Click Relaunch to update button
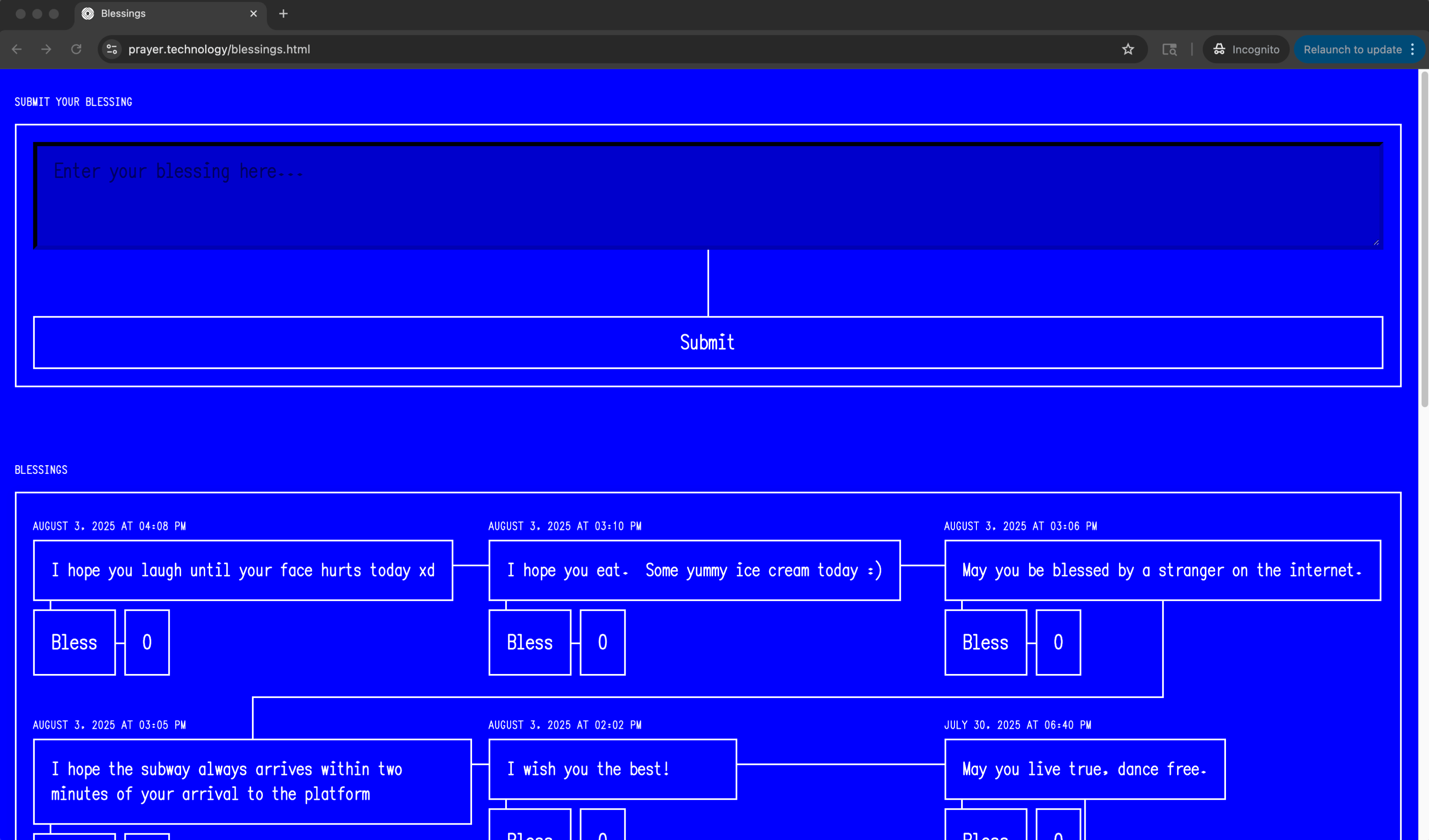Viewport: 1429px width, 840px height. (x=1352, y=49)
